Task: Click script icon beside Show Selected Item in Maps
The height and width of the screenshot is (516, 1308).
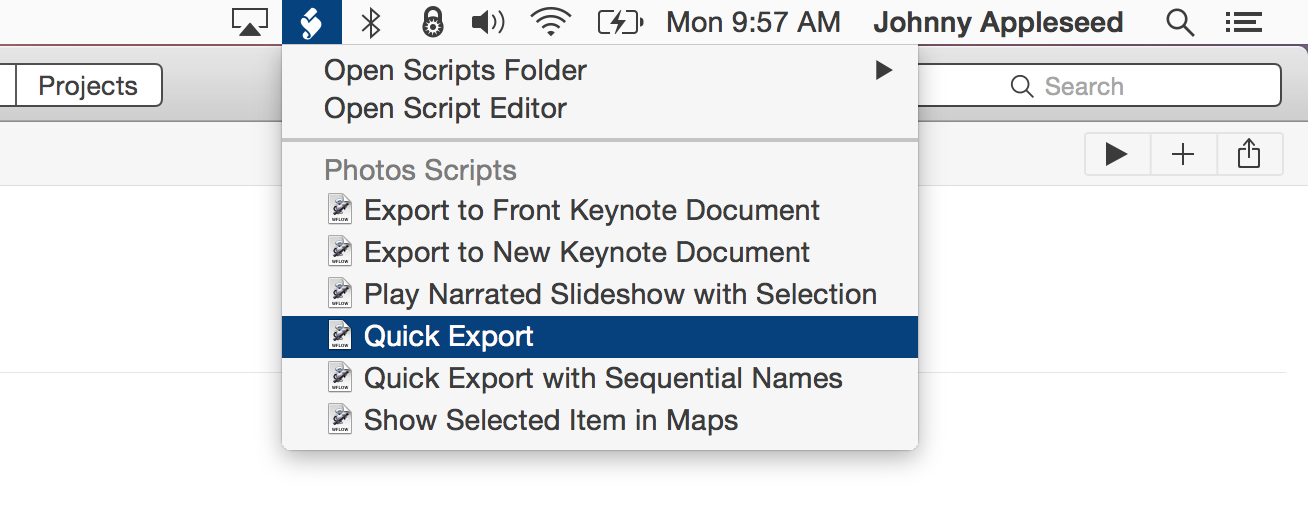Action: [x=340, y=420]
